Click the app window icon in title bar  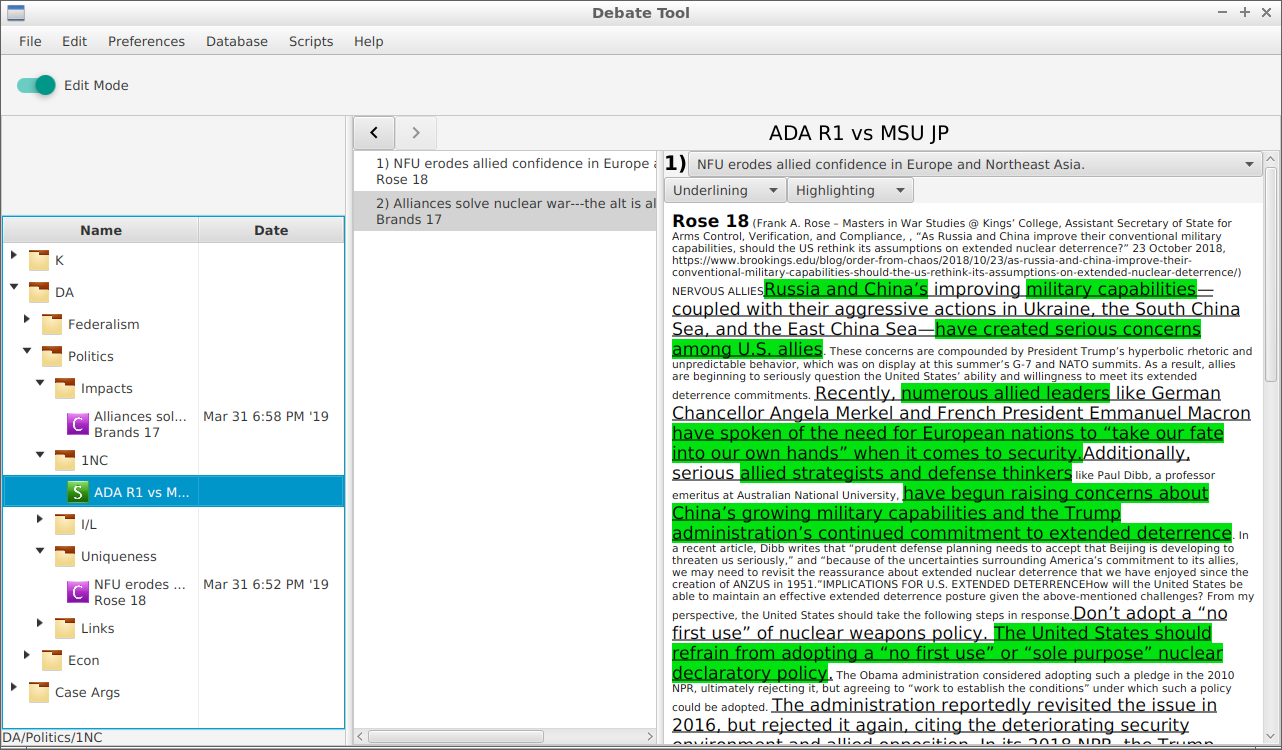pos(16,13)
